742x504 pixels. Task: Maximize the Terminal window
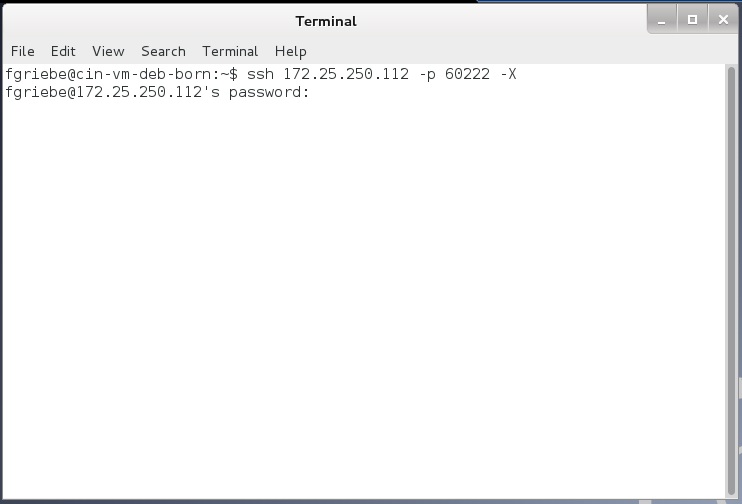692,20
